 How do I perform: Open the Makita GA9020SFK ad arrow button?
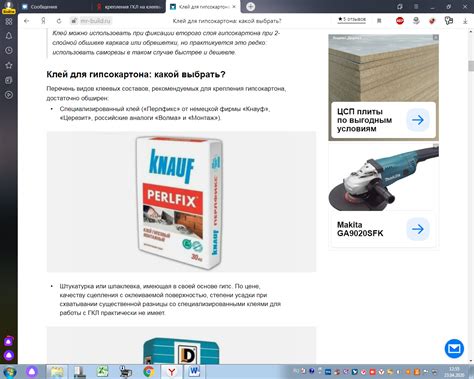click(418, 229)
